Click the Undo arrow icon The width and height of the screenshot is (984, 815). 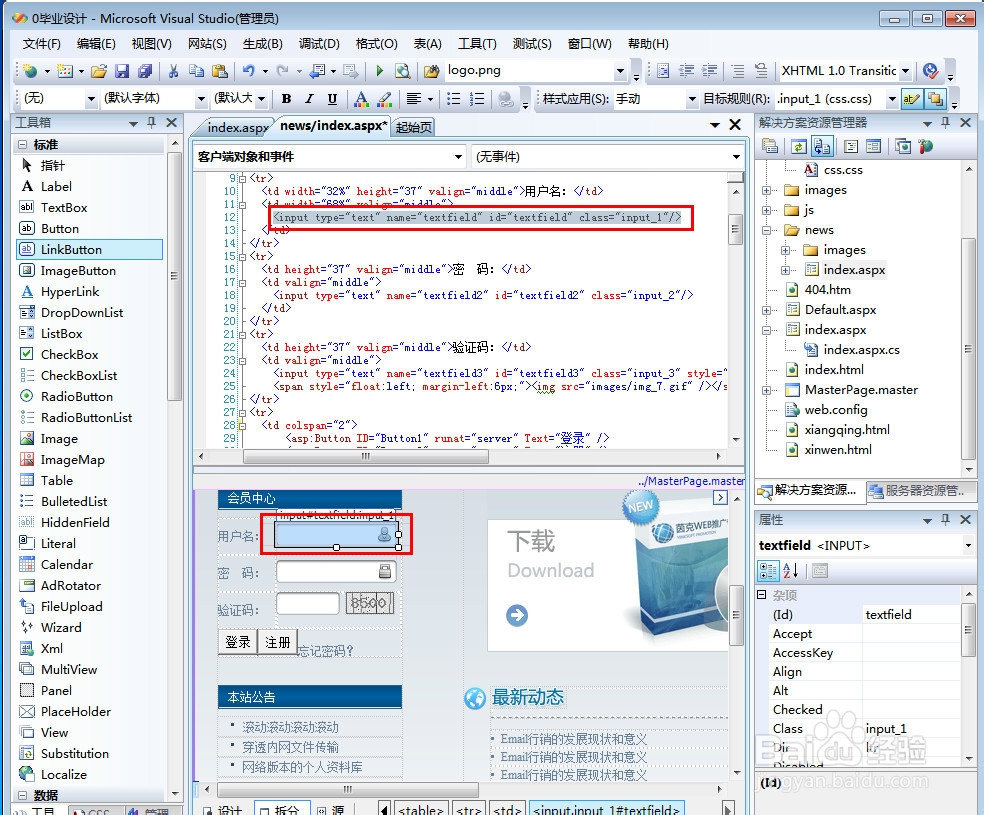(x=249, y=71)
